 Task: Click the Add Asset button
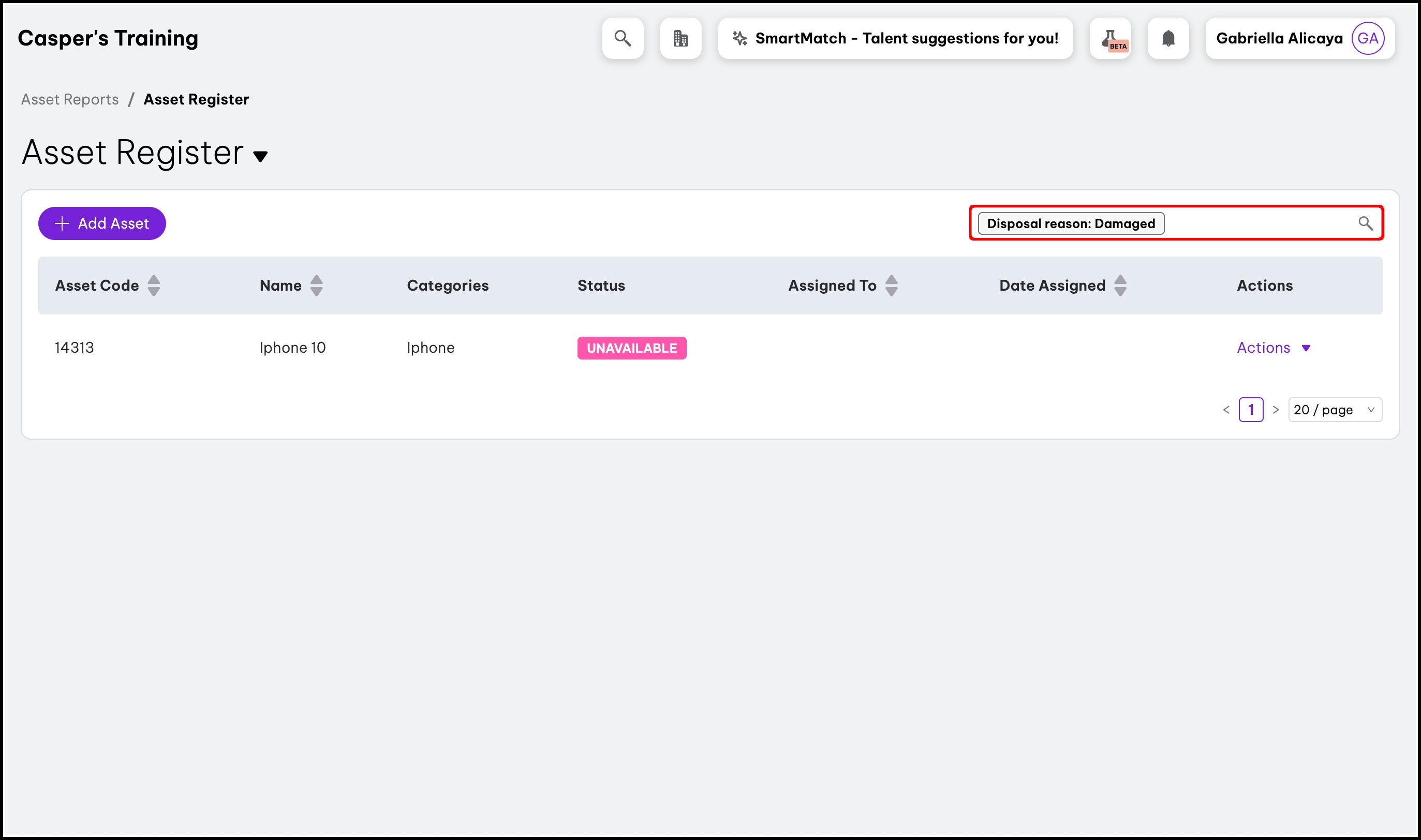click(x=102, y=223)
